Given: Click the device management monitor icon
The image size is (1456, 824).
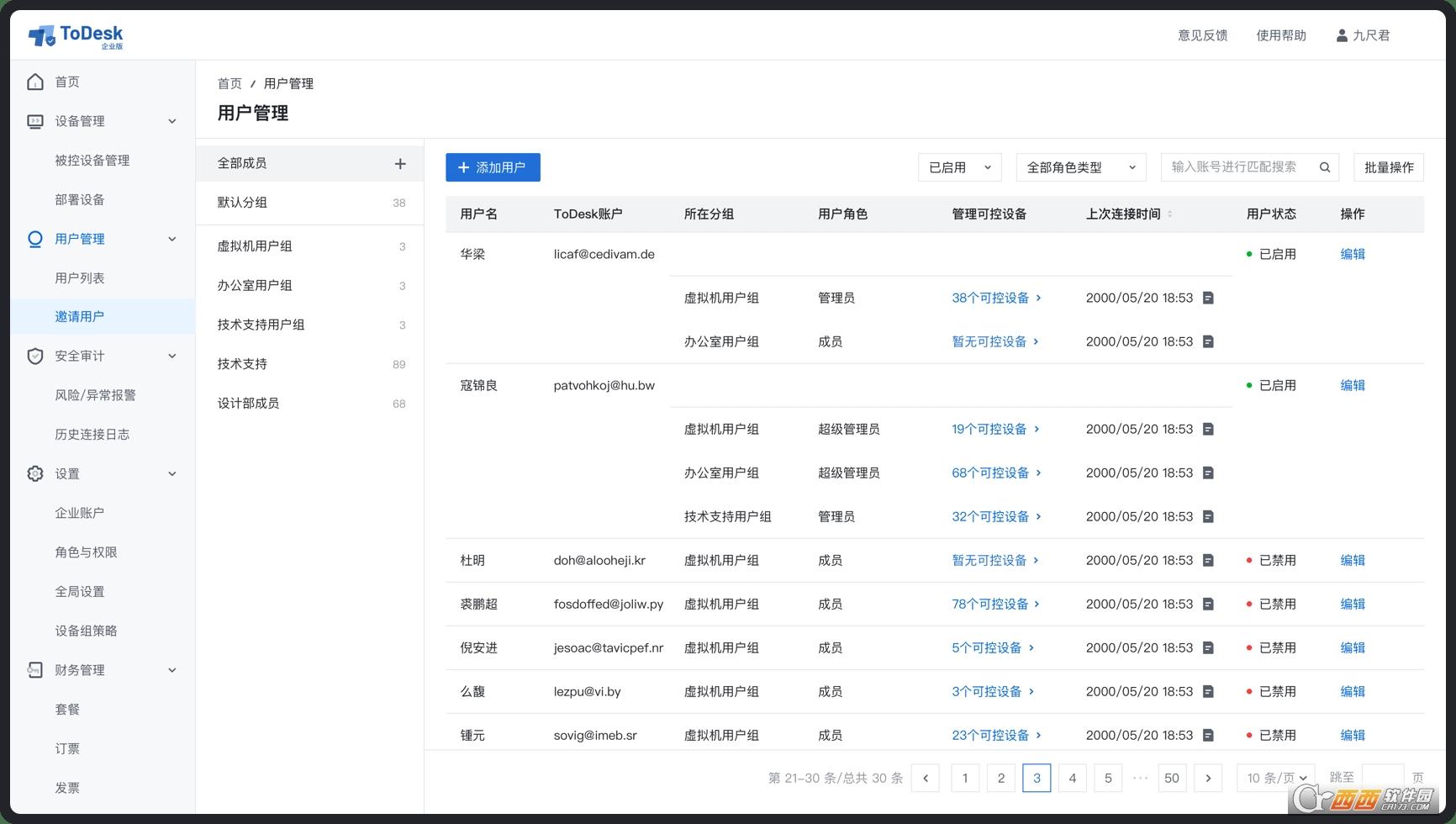Looking at the screenshot, I should click(x=35, y=121).
